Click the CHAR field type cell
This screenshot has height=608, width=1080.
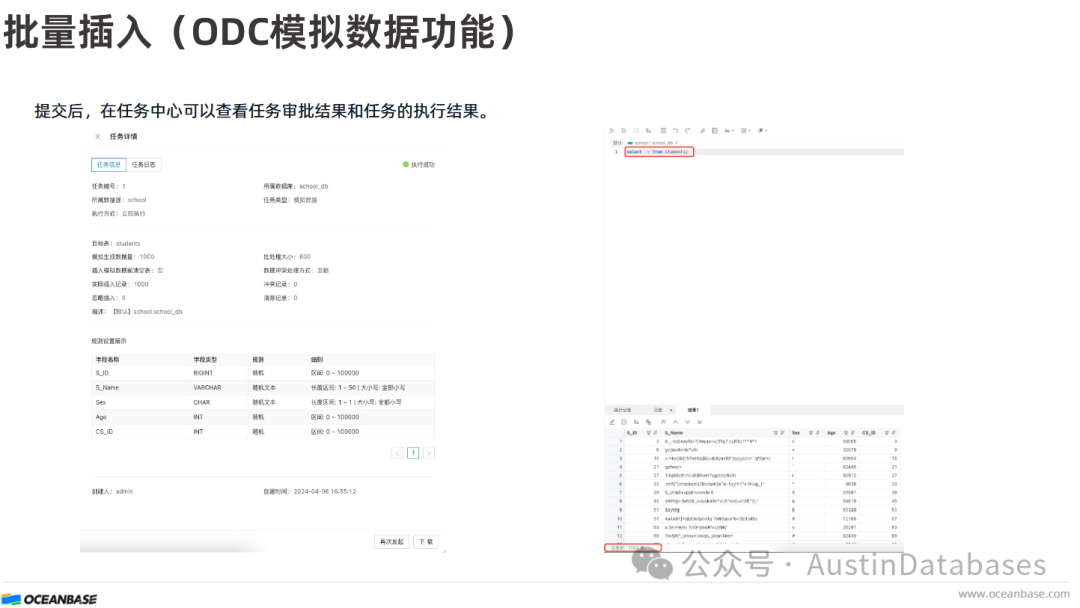pyautogui.click(x=202, y=402)
